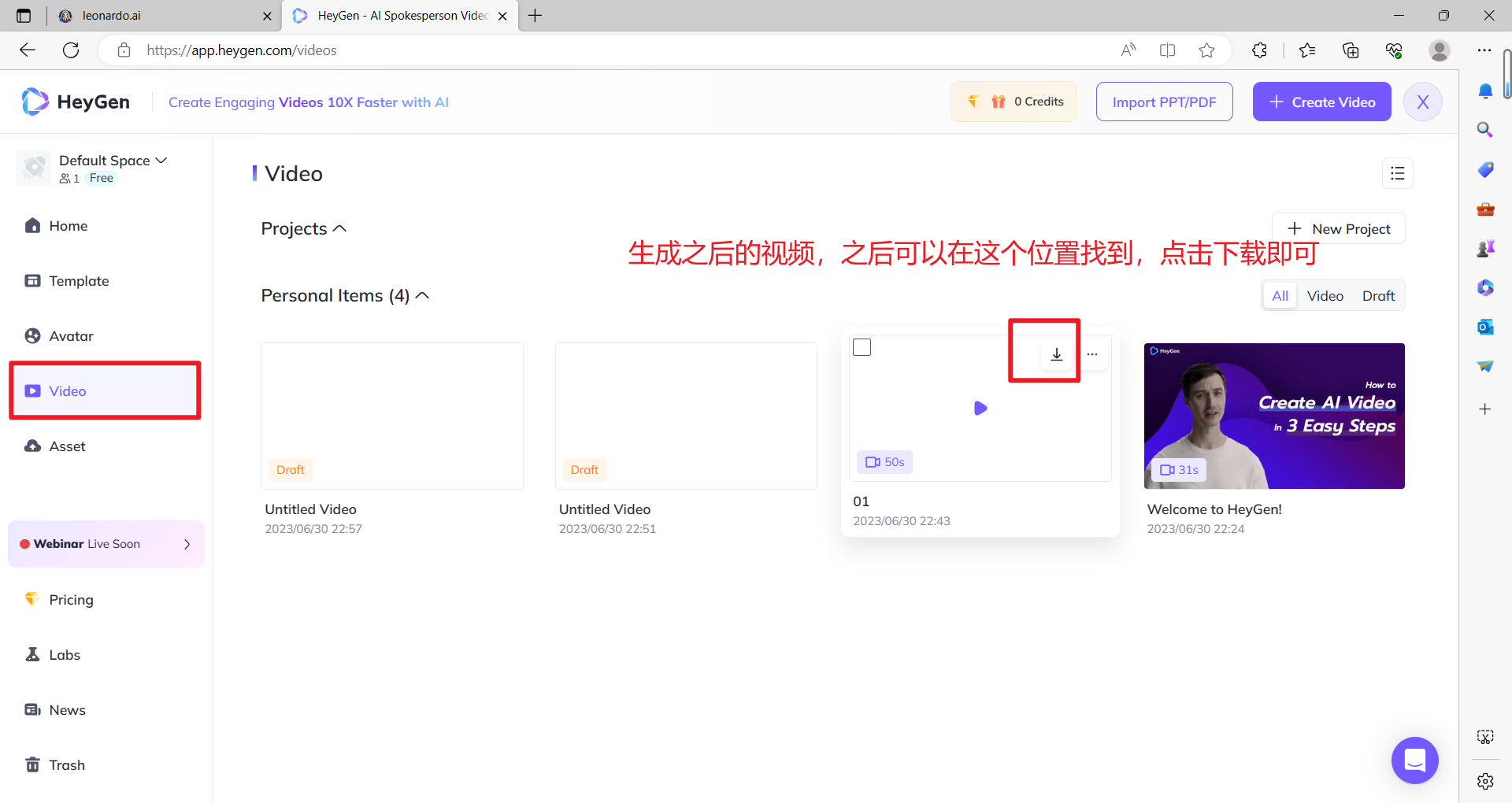
Task: Open tab actions menu
Action: click(x=24, y=16)
